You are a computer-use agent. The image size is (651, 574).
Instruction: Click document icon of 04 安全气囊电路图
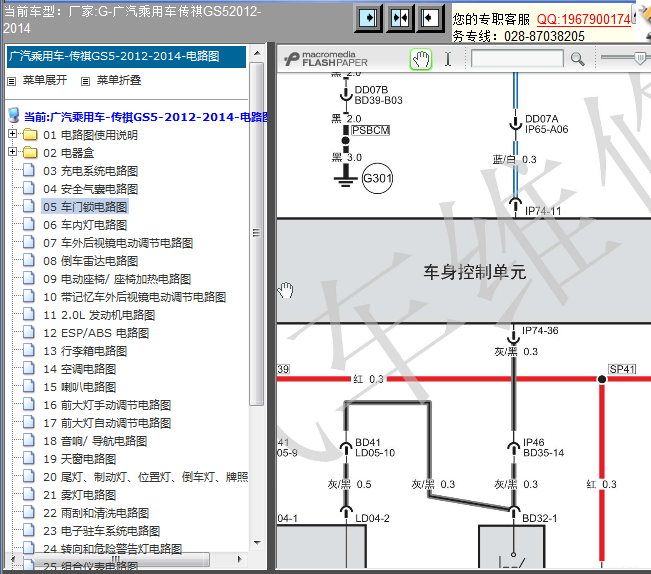click(29, 188)
